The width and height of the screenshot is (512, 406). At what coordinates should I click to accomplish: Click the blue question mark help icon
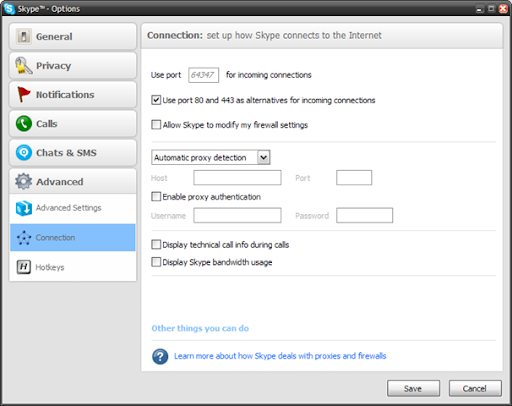(160, 356)
